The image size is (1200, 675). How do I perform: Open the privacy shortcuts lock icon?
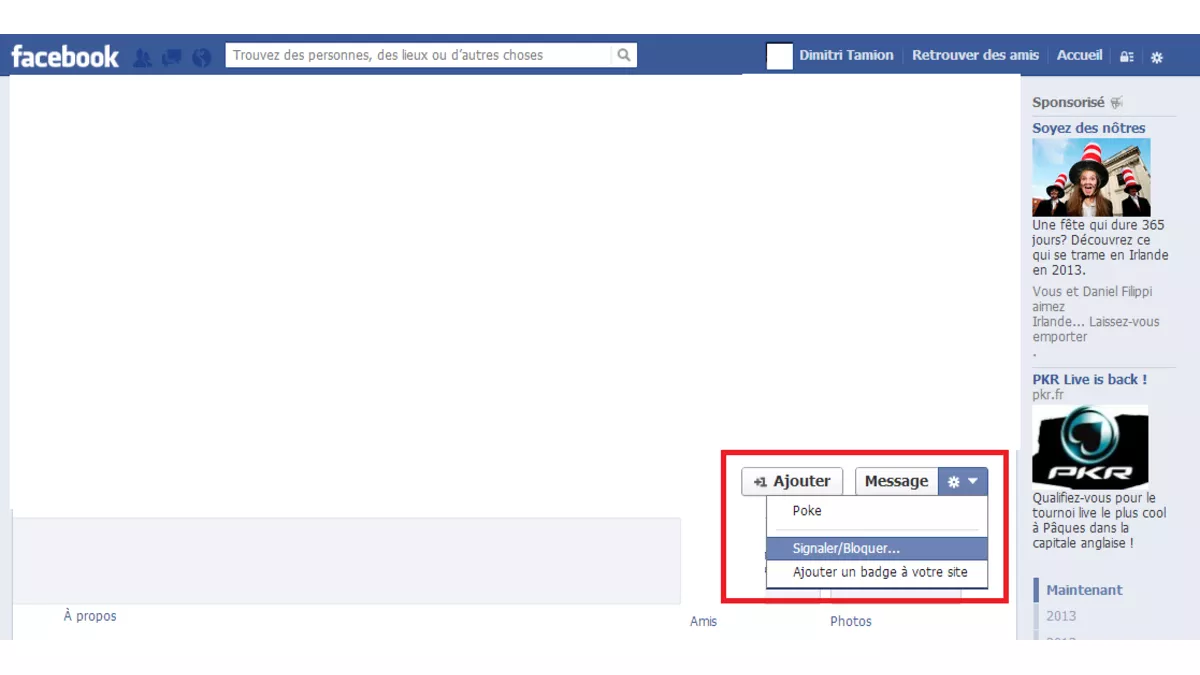tap(1127, 57)
